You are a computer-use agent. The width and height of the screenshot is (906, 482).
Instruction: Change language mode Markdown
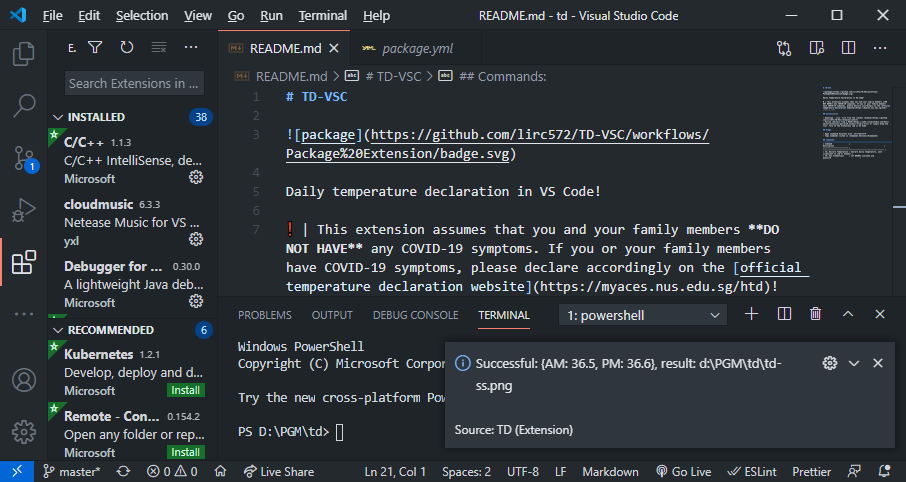[x=610, y=472]
